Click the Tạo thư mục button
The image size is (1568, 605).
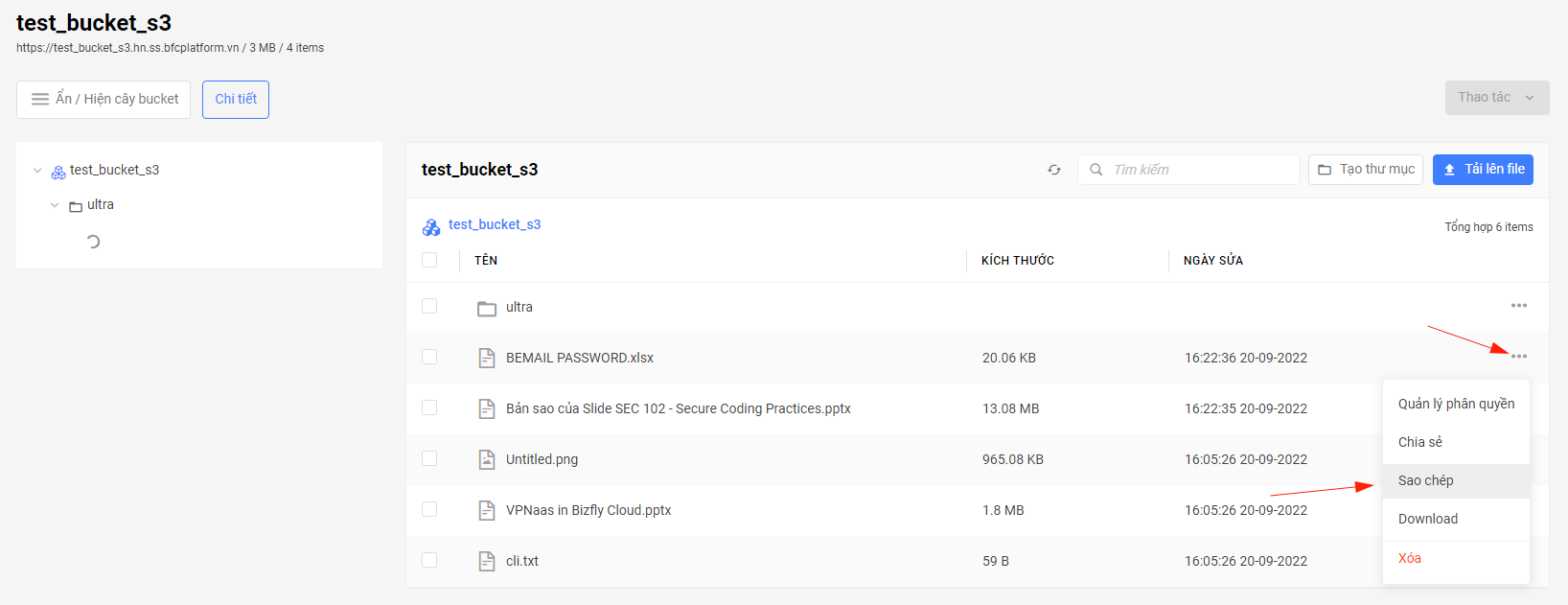(1366, 170)
